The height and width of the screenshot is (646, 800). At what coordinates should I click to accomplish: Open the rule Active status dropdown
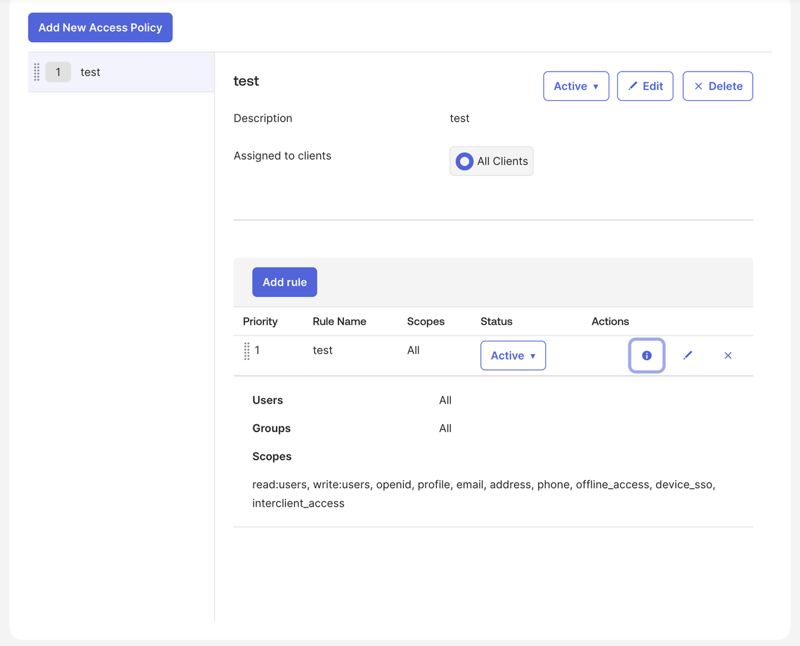[x=513, y=356]
